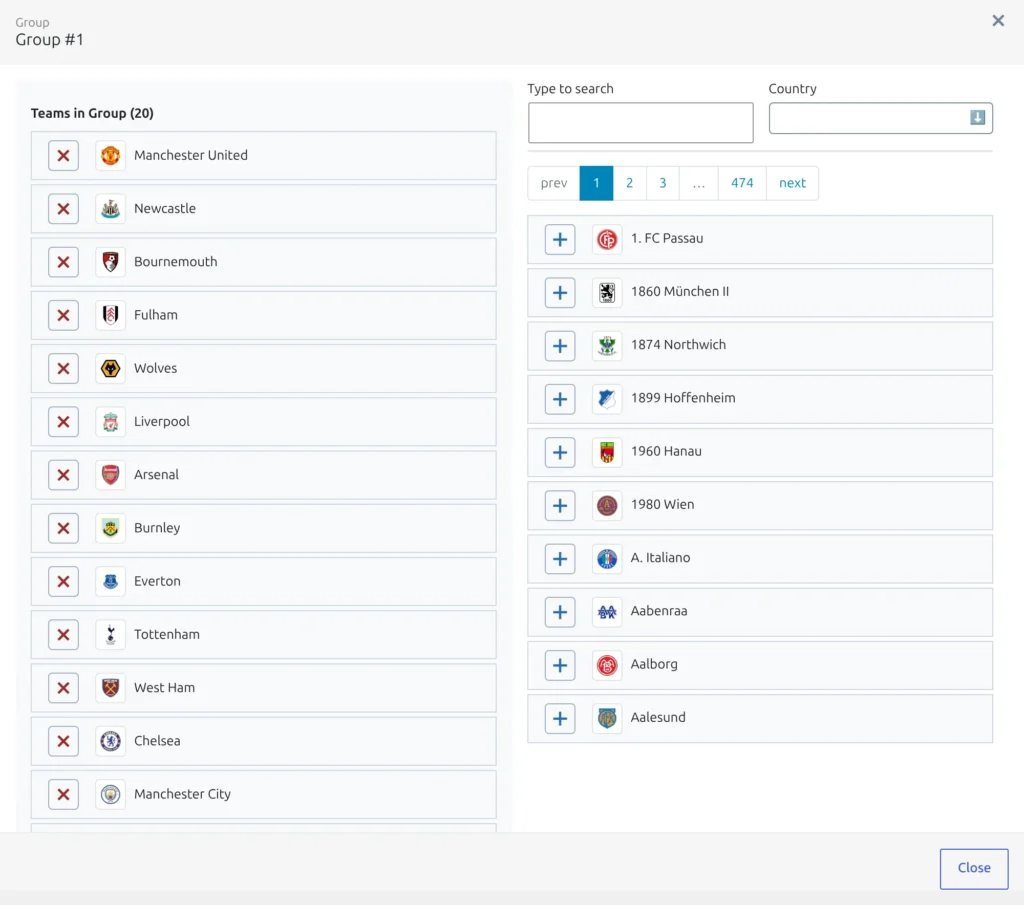
Task: Select the Bournemouth team name
Action: 176,261
